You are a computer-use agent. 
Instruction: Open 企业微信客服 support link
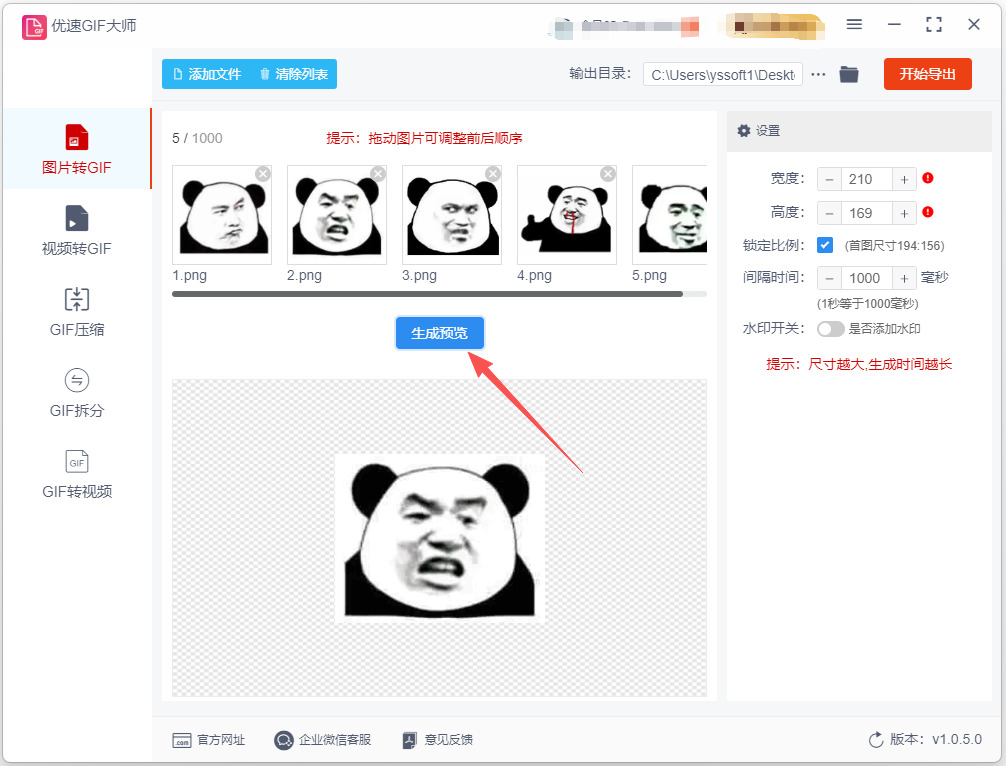point(323,740)
